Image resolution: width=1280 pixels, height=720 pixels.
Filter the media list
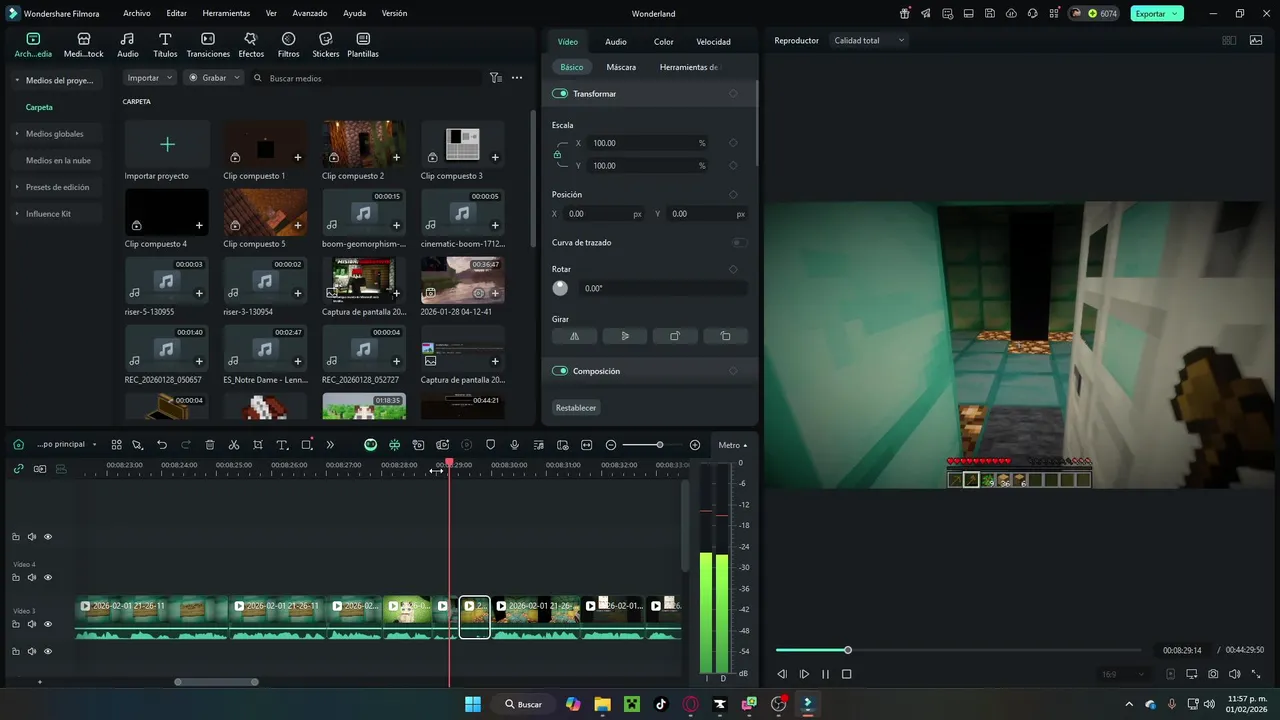495,78
